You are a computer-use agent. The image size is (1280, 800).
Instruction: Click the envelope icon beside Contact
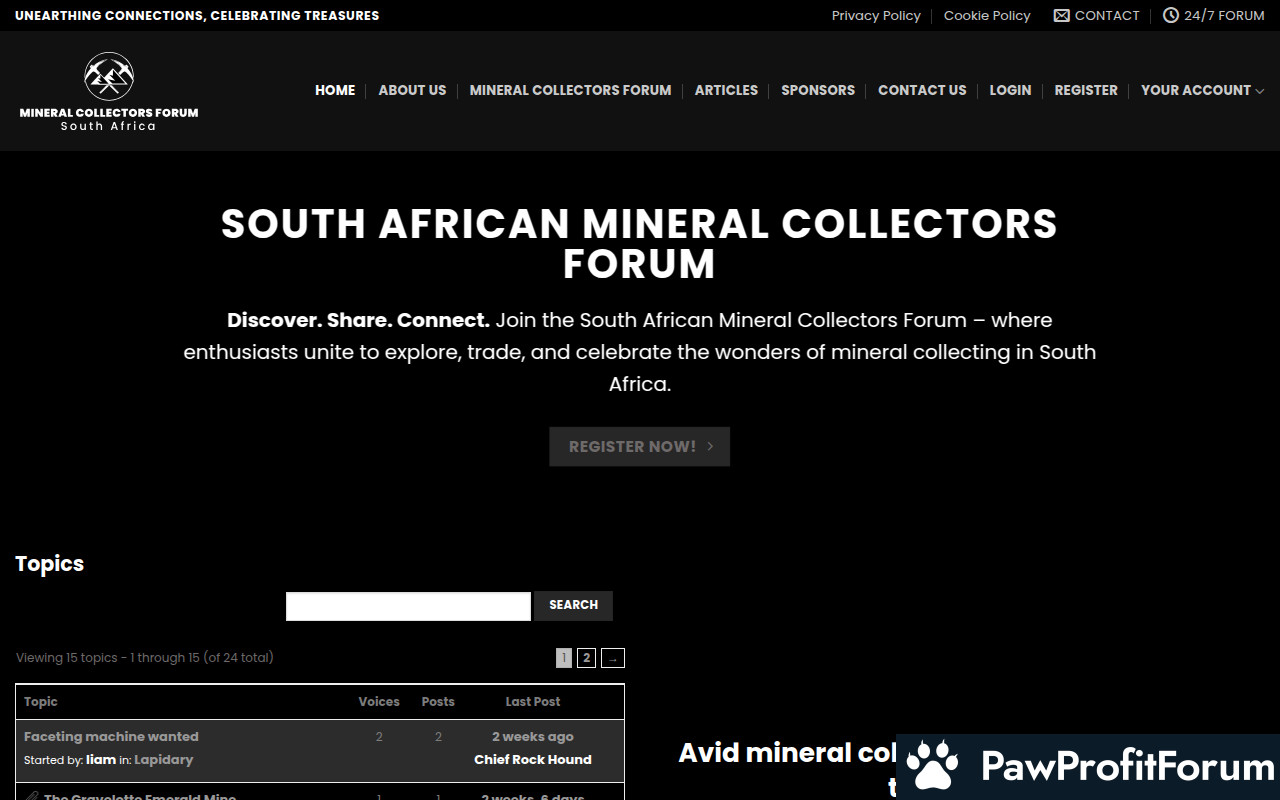pyautogui.click(x=1061, y=16)
